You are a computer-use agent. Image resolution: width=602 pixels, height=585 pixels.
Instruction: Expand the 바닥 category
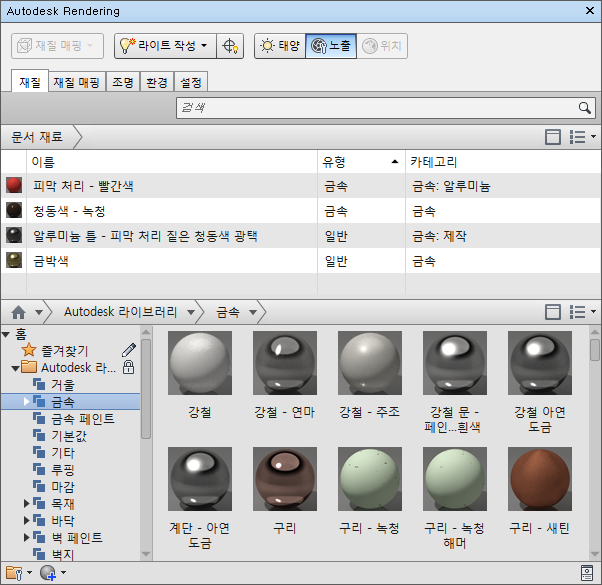point(26,520)
